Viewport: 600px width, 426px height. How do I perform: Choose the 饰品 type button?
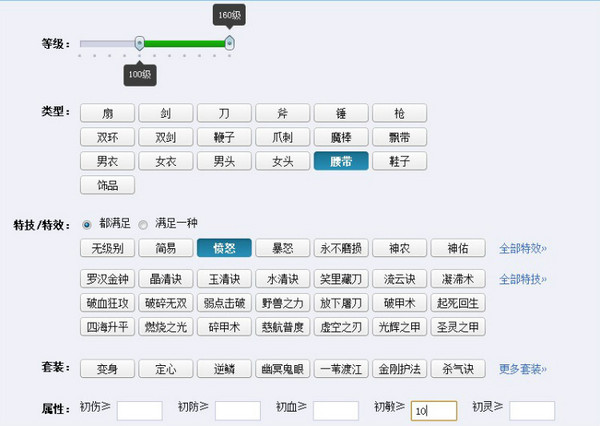tap(107, 185)
